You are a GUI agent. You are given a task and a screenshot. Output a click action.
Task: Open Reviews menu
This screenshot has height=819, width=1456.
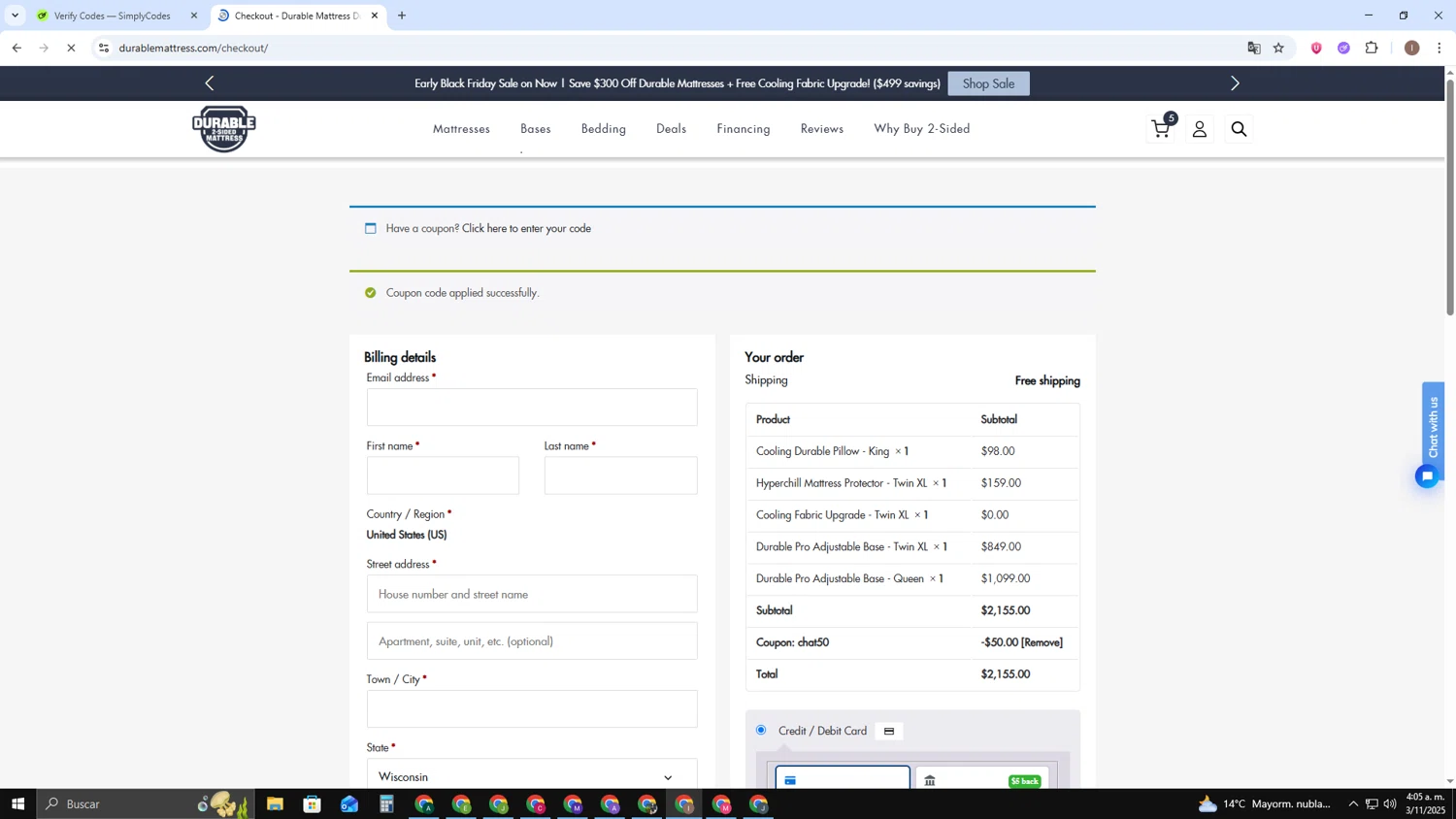822,128
